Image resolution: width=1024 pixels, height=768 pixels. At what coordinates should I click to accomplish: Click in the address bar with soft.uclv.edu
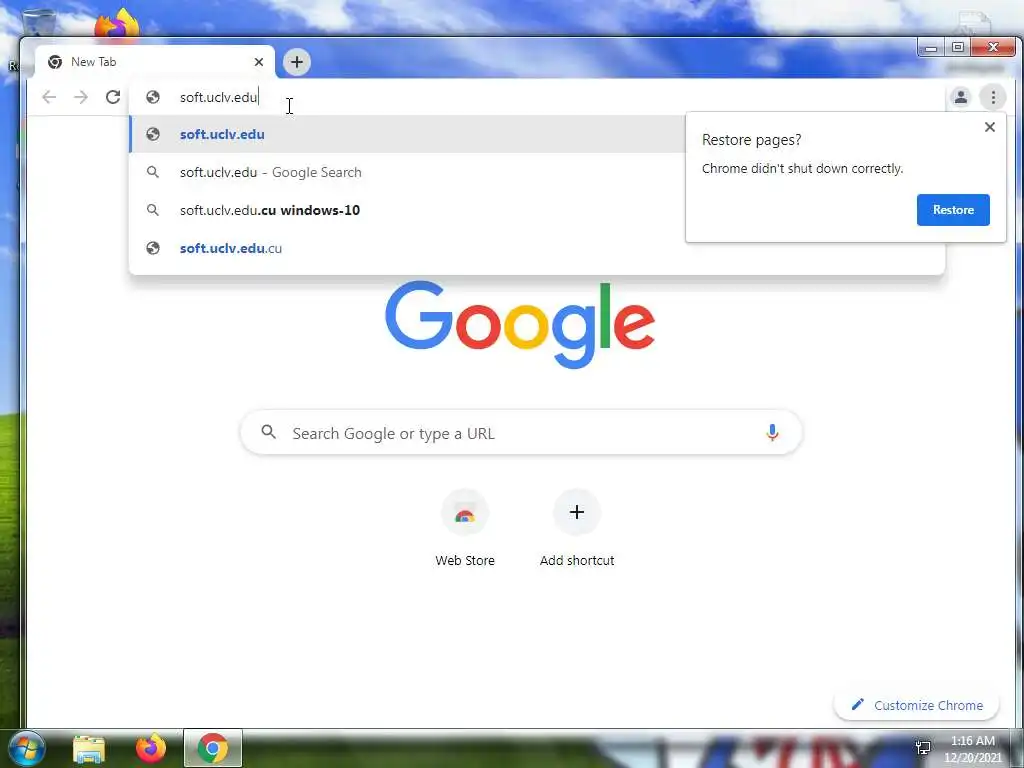[536, 97]
